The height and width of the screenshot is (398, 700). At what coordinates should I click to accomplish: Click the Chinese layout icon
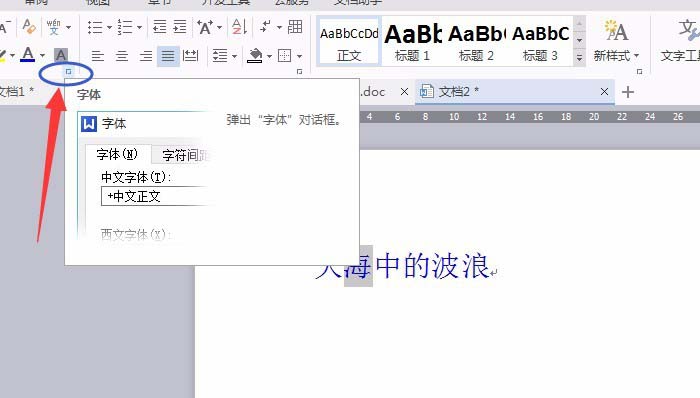[x=205, y=27]
